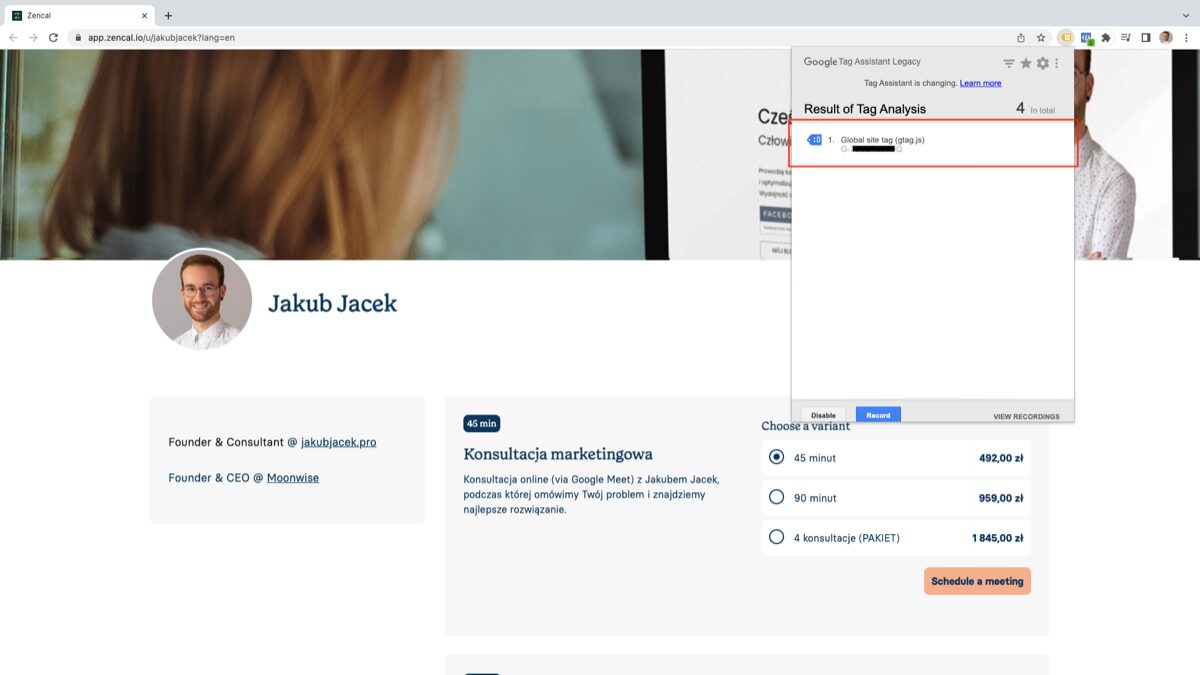Open the Tag Assistant three-dot menu
1200x675 pixels.
1057,63
